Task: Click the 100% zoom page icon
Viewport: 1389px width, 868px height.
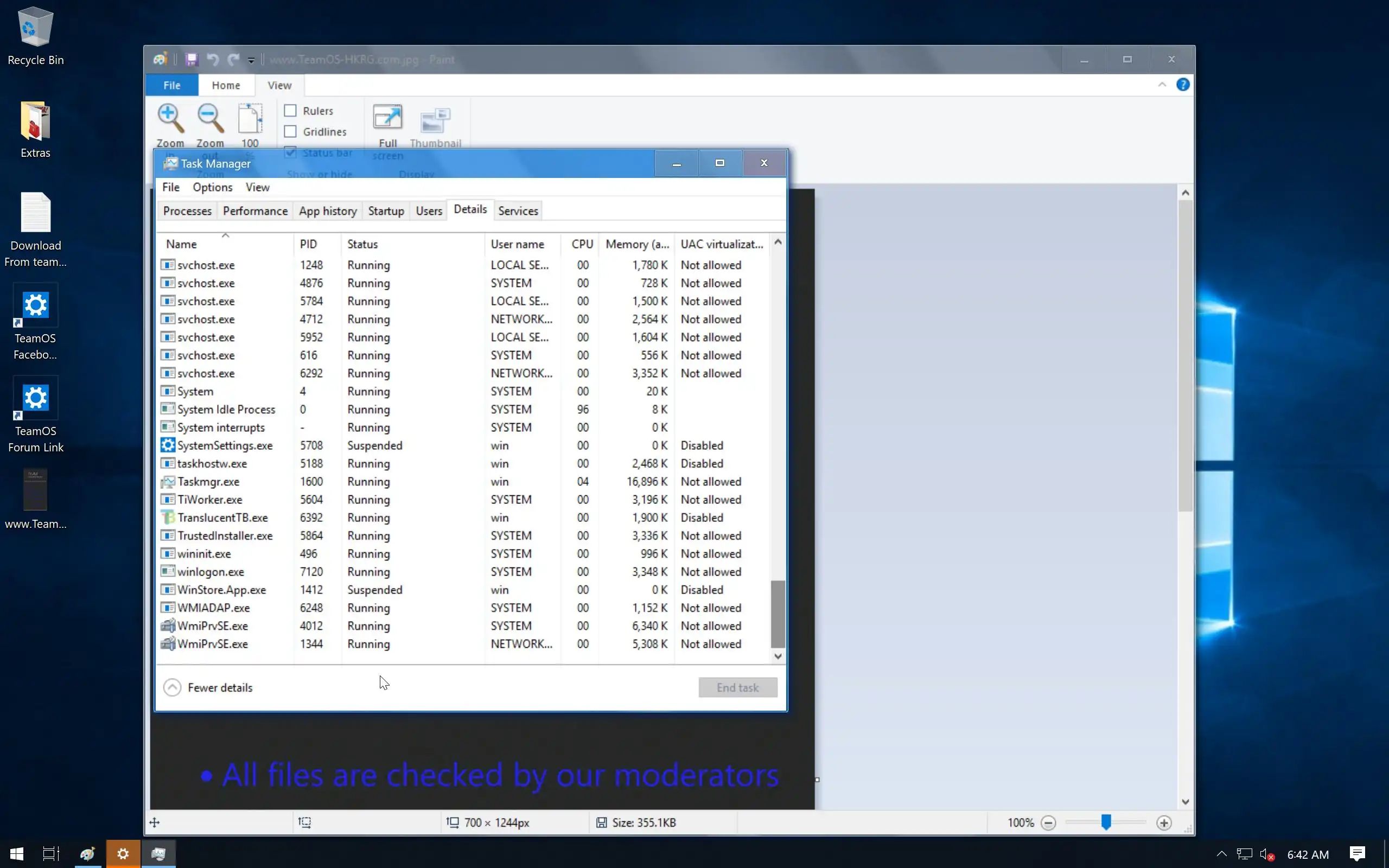Action: [250, 119]
